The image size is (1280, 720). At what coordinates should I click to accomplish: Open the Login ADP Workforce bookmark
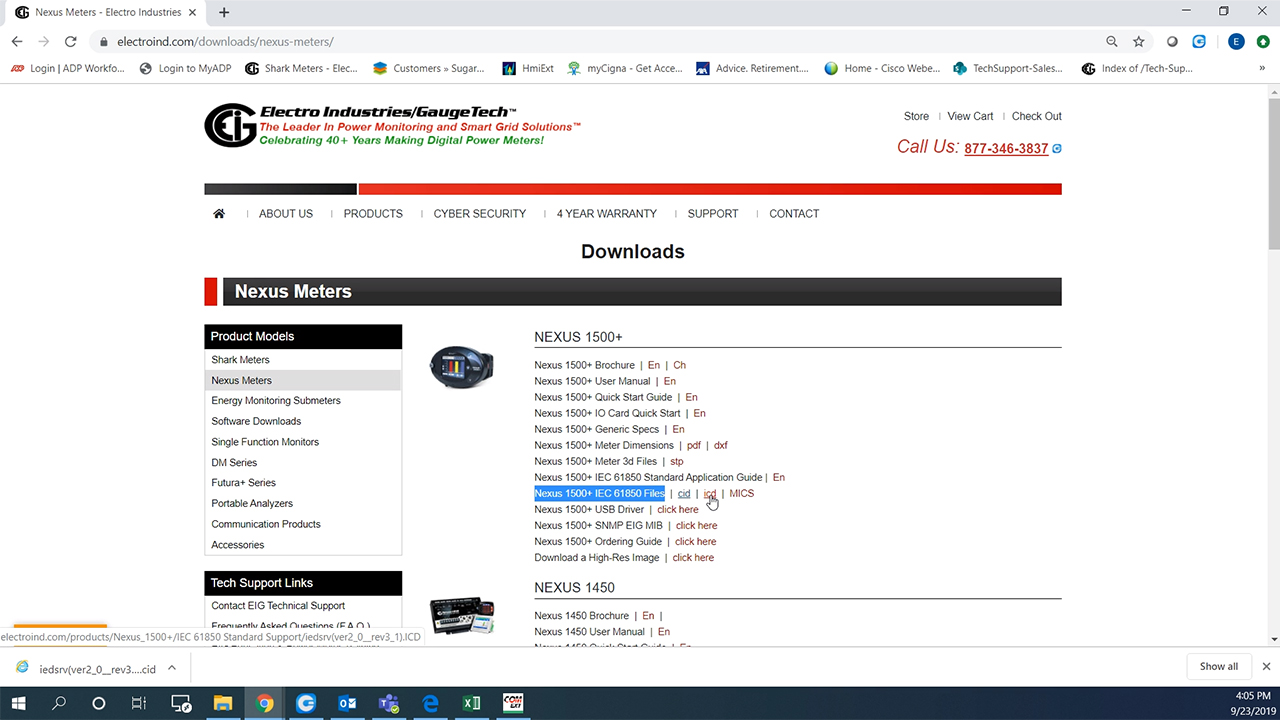68,68
